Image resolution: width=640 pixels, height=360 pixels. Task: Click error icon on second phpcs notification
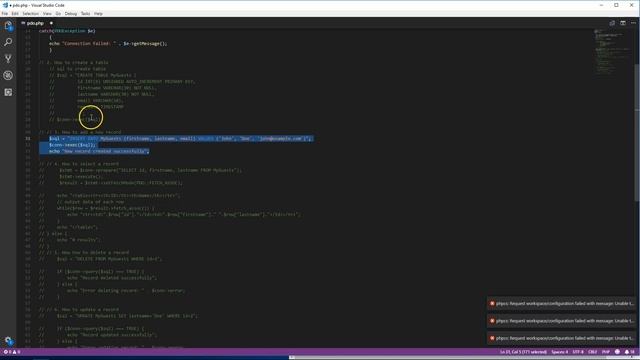(x=492, y=321)
